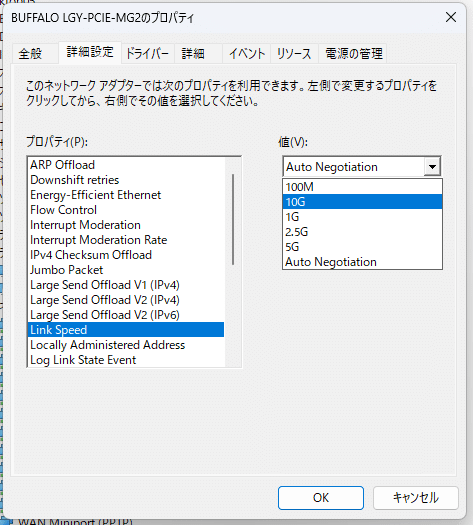Image resolution: width=473 pixels, height=525 pixels.
Task: Select Large Send Offload V2 (IPv4)
Action: tap(126, 300)
